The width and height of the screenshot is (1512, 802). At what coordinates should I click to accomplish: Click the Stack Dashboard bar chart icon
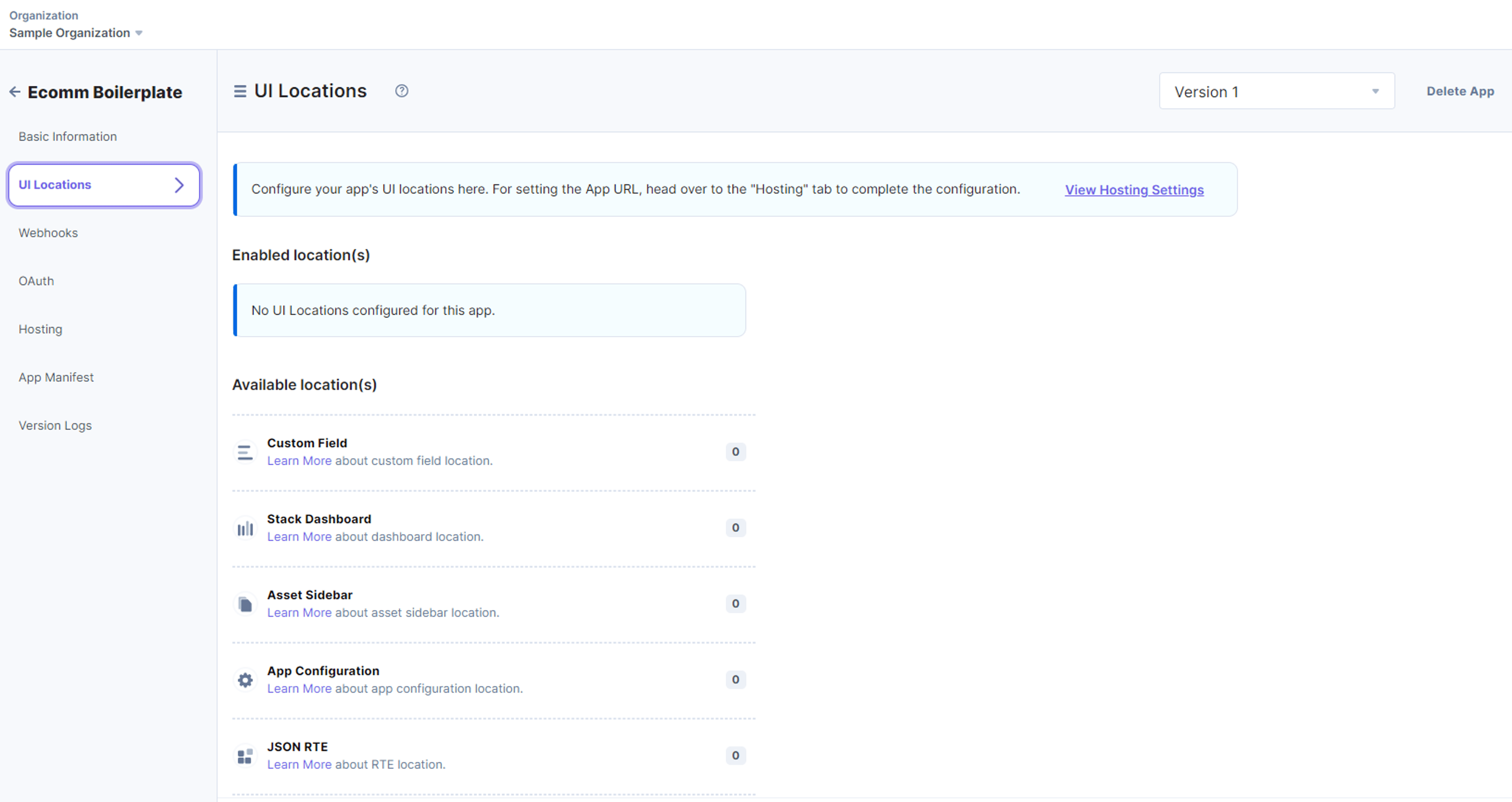(245, 528)
